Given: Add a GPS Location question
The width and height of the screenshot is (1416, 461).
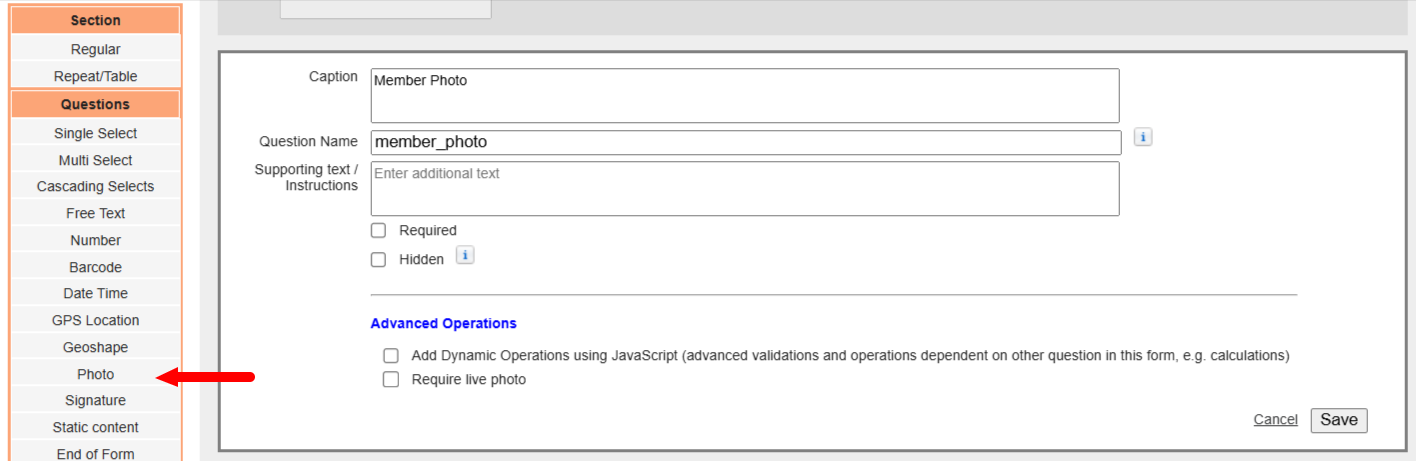Looking at the screenshot, I should coord(96,320).
